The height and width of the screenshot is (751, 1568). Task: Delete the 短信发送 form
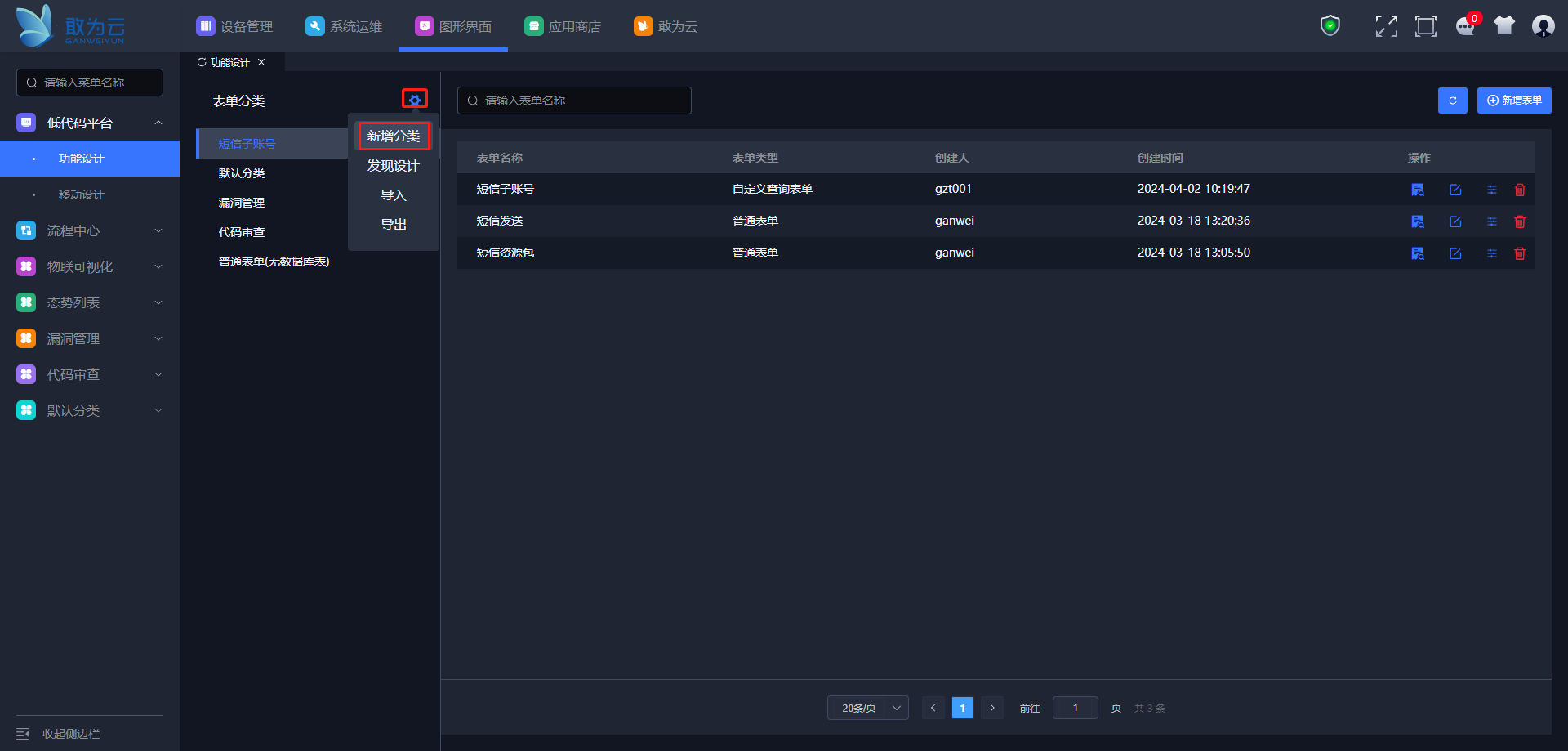click(x=1520, y=221)
